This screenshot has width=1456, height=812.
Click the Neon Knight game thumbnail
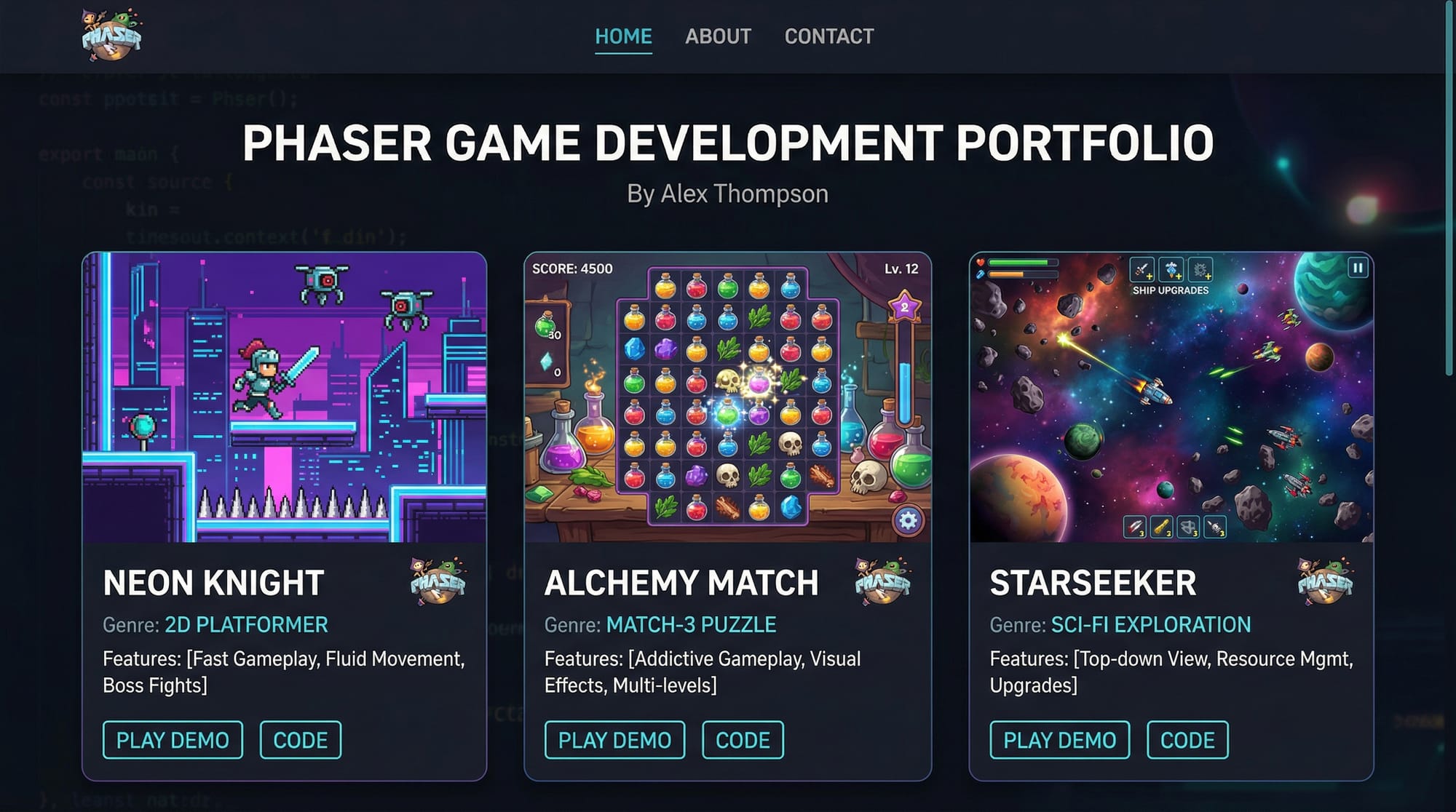pyautogui.click(x=284, y=397)
